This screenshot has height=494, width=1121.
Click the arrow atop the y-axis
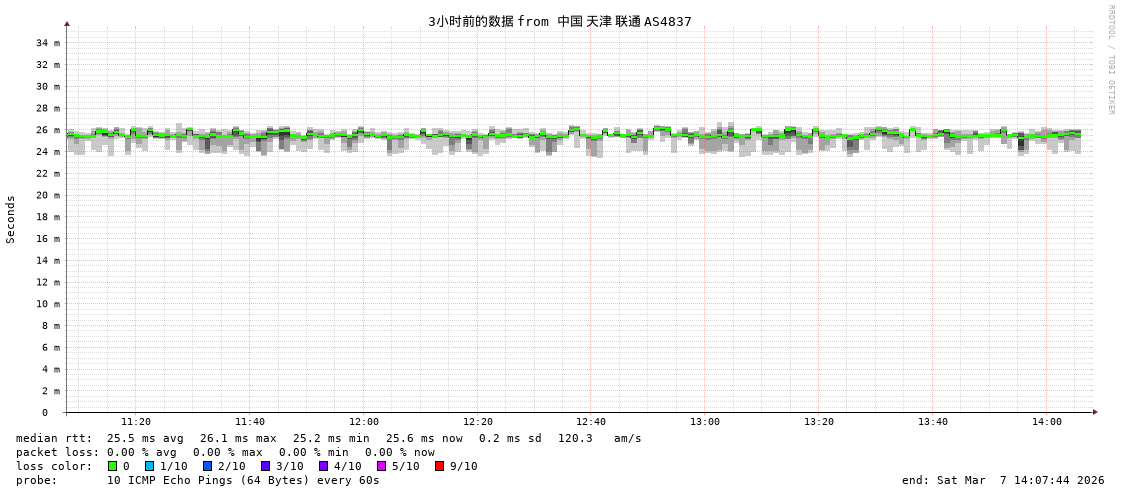click(67, 23)
